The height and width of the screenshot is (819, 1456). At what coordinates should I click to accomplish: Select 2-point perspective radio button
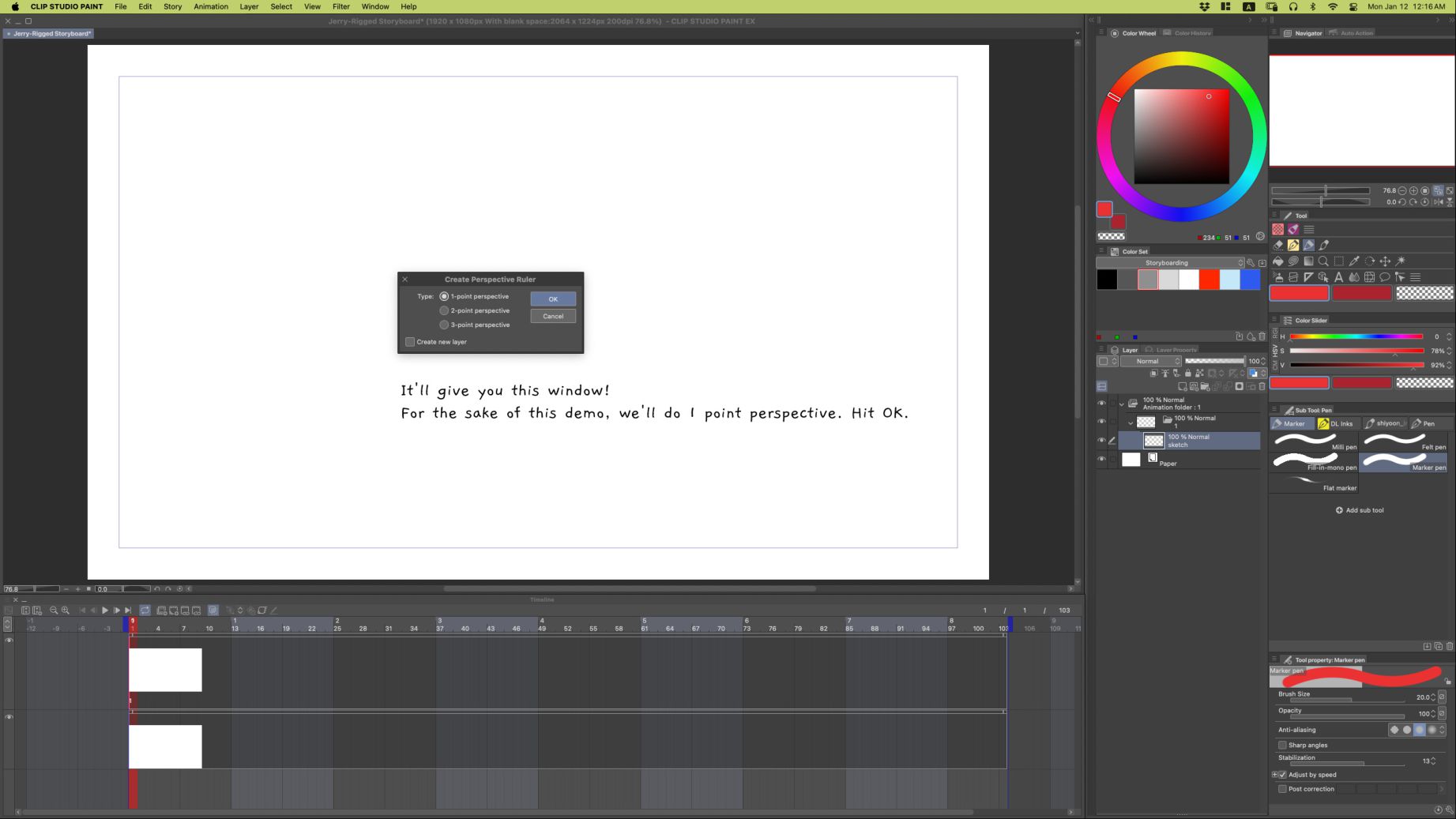(444, 311)
